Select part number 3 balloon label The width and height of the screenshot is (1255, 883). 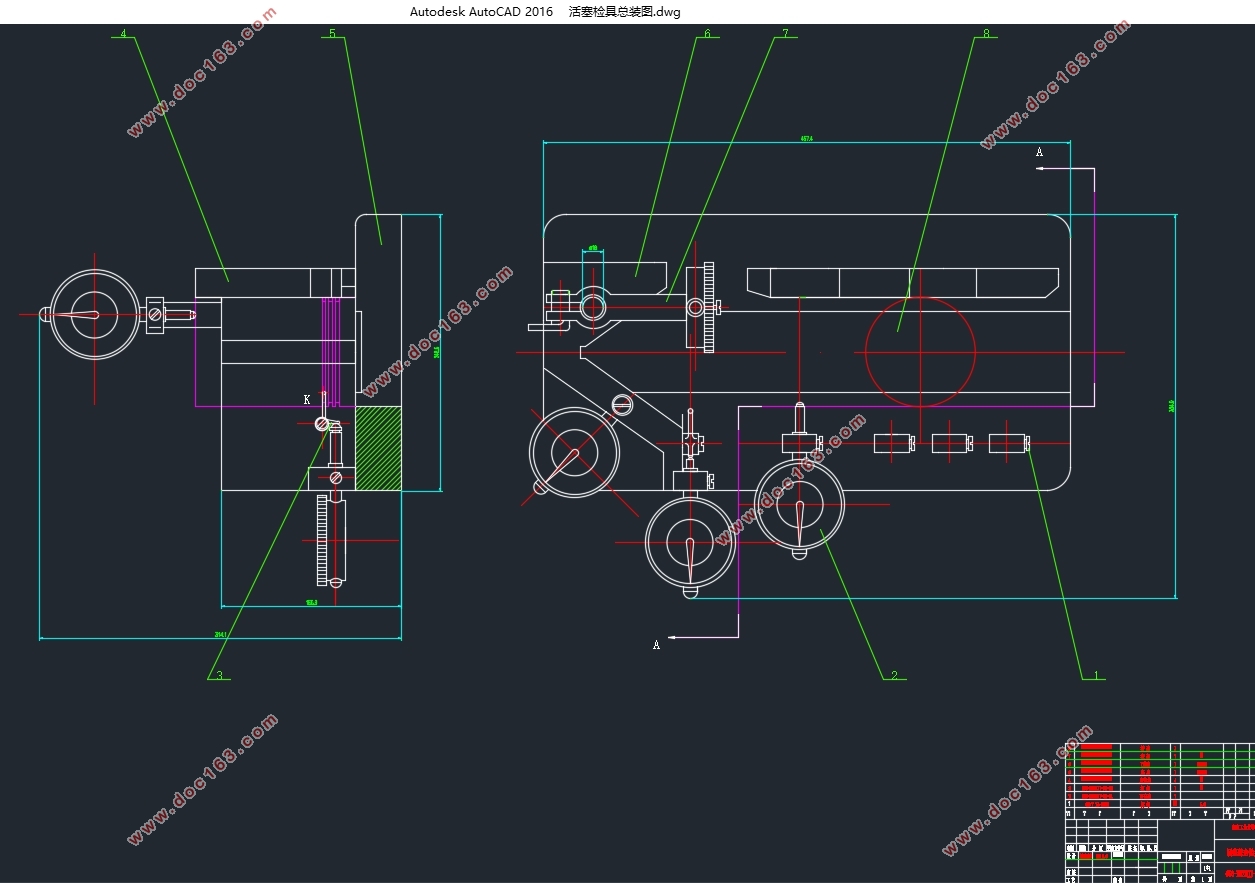click(x=219, y=675)
